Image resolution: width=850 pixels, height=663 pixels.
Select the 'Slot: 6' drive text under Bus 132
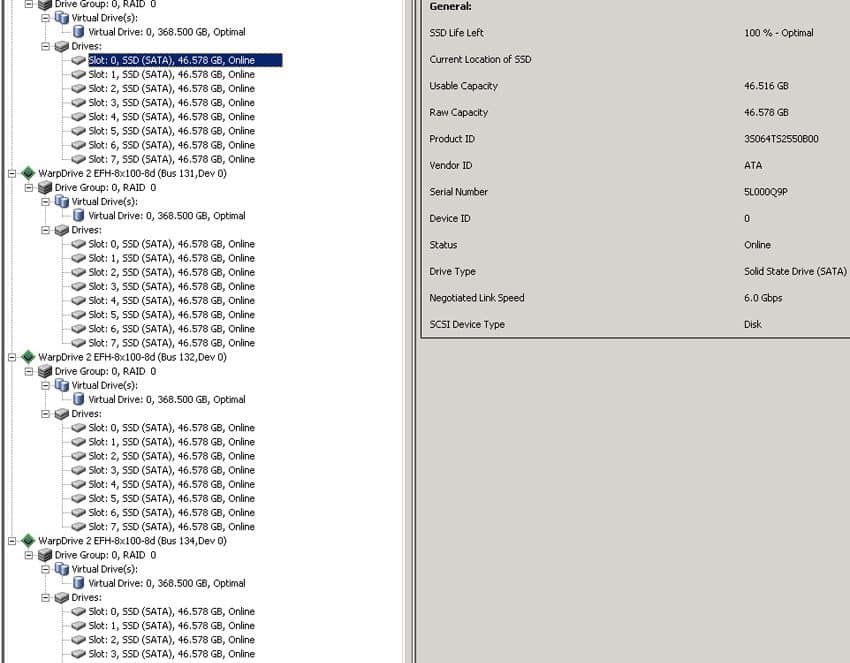(171, 512)
